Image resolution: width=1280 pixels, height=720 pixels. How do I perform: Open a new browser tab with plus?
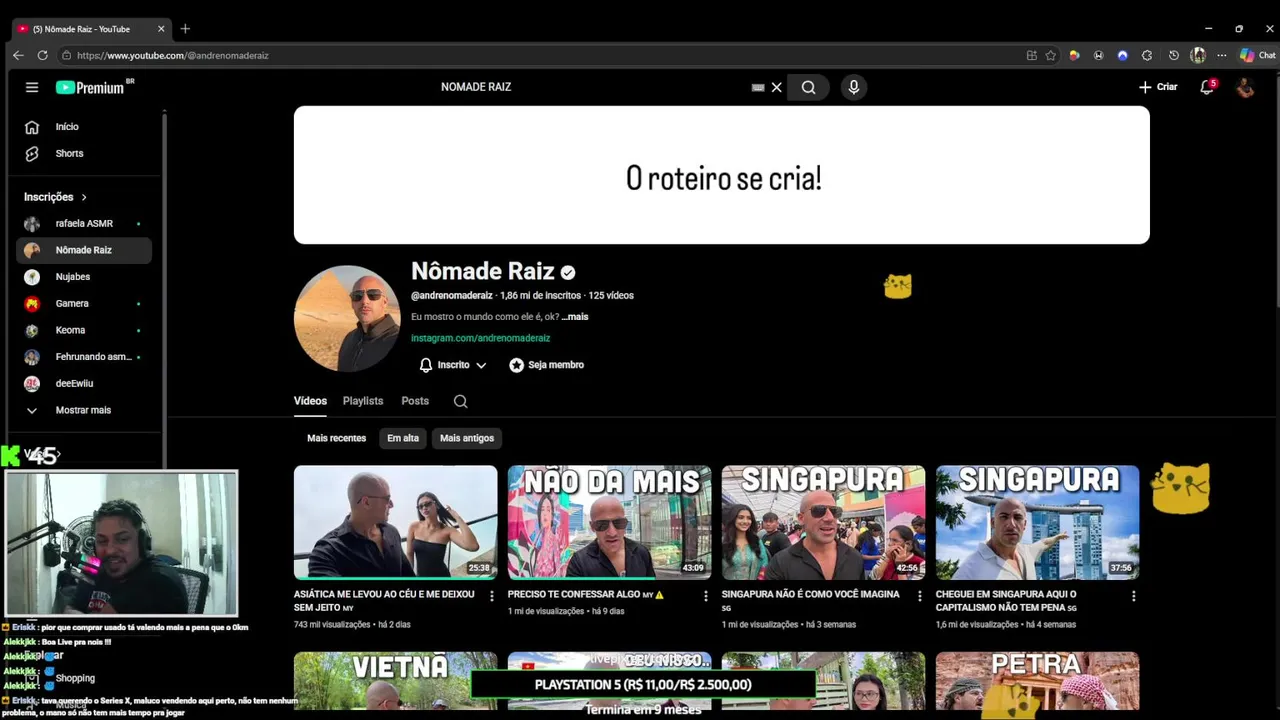[185, 29]
